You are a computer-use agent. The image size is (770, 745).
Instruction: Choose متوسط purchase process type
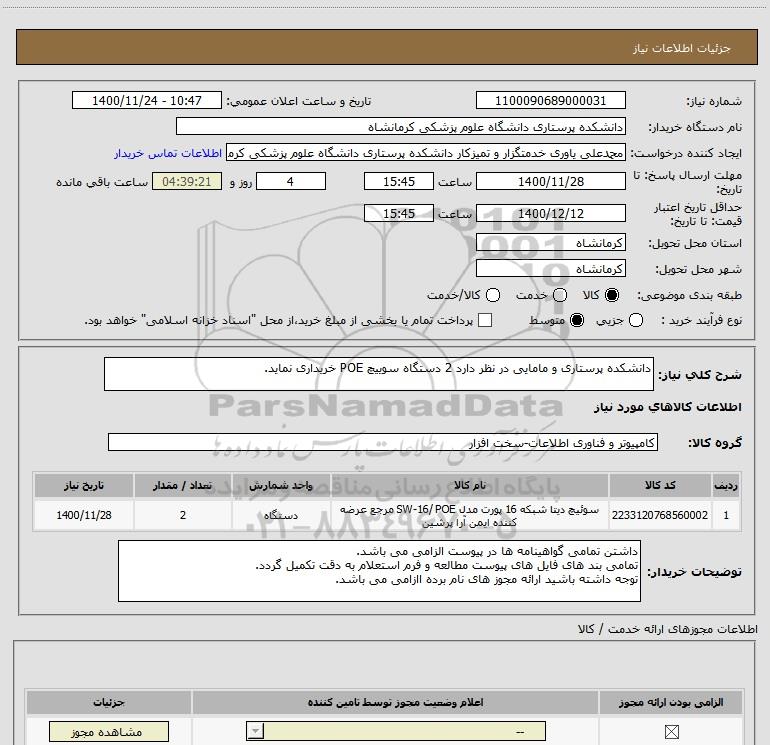(577, 320)
